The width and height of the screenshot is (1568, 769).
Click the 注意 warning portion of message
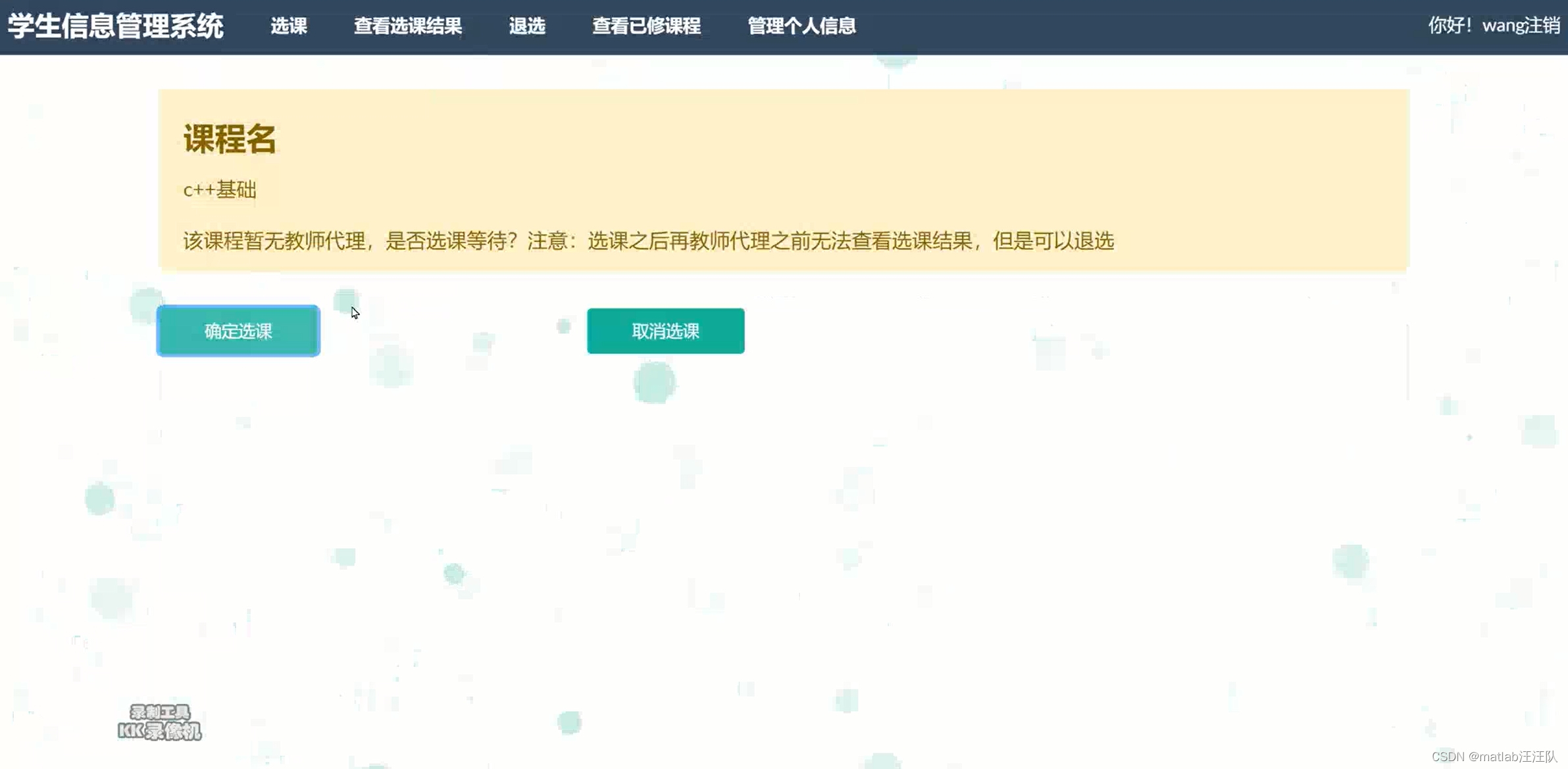pos(547,241)
